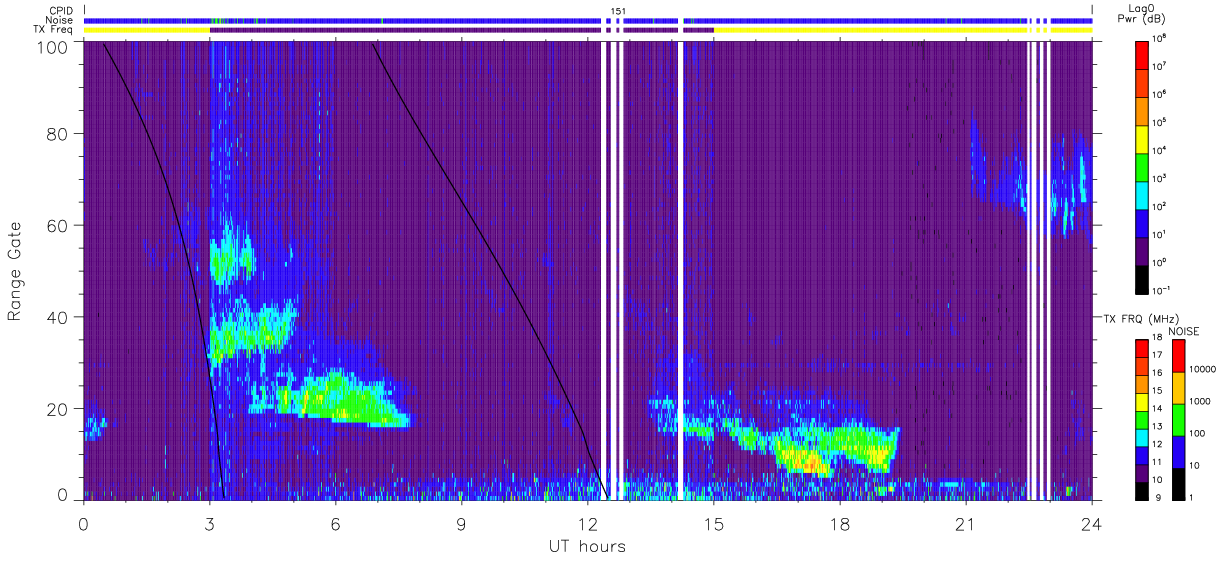Image resolution: width=1228 pixels, height=567 pixels.
Task: Click the 'NOISE' legend title
Action: (1183, 330)
